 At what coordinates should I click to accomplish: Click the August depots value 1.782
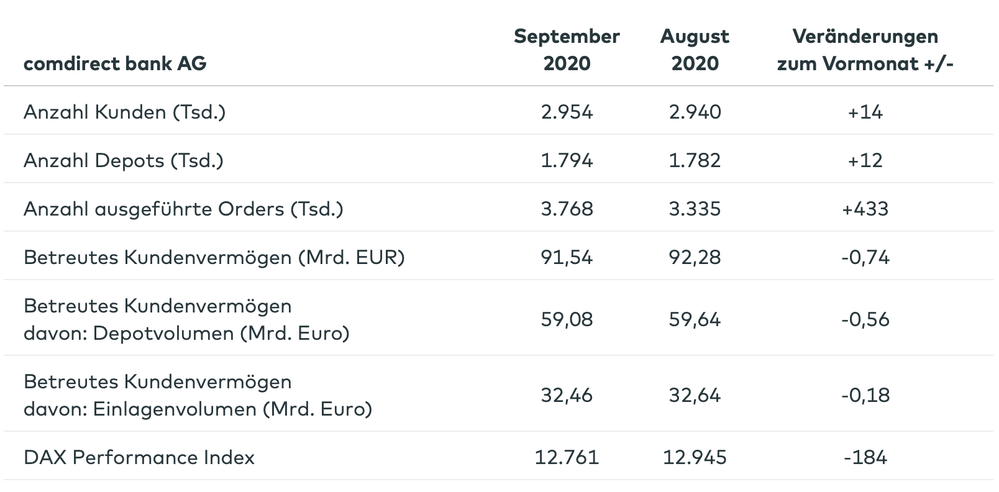[x=695, y=161]
